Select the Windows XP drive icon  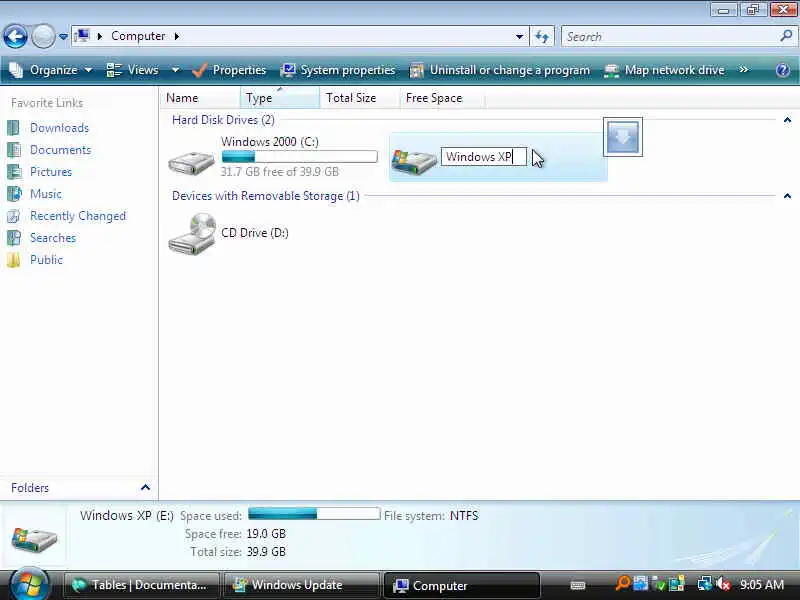click(414, 161)
